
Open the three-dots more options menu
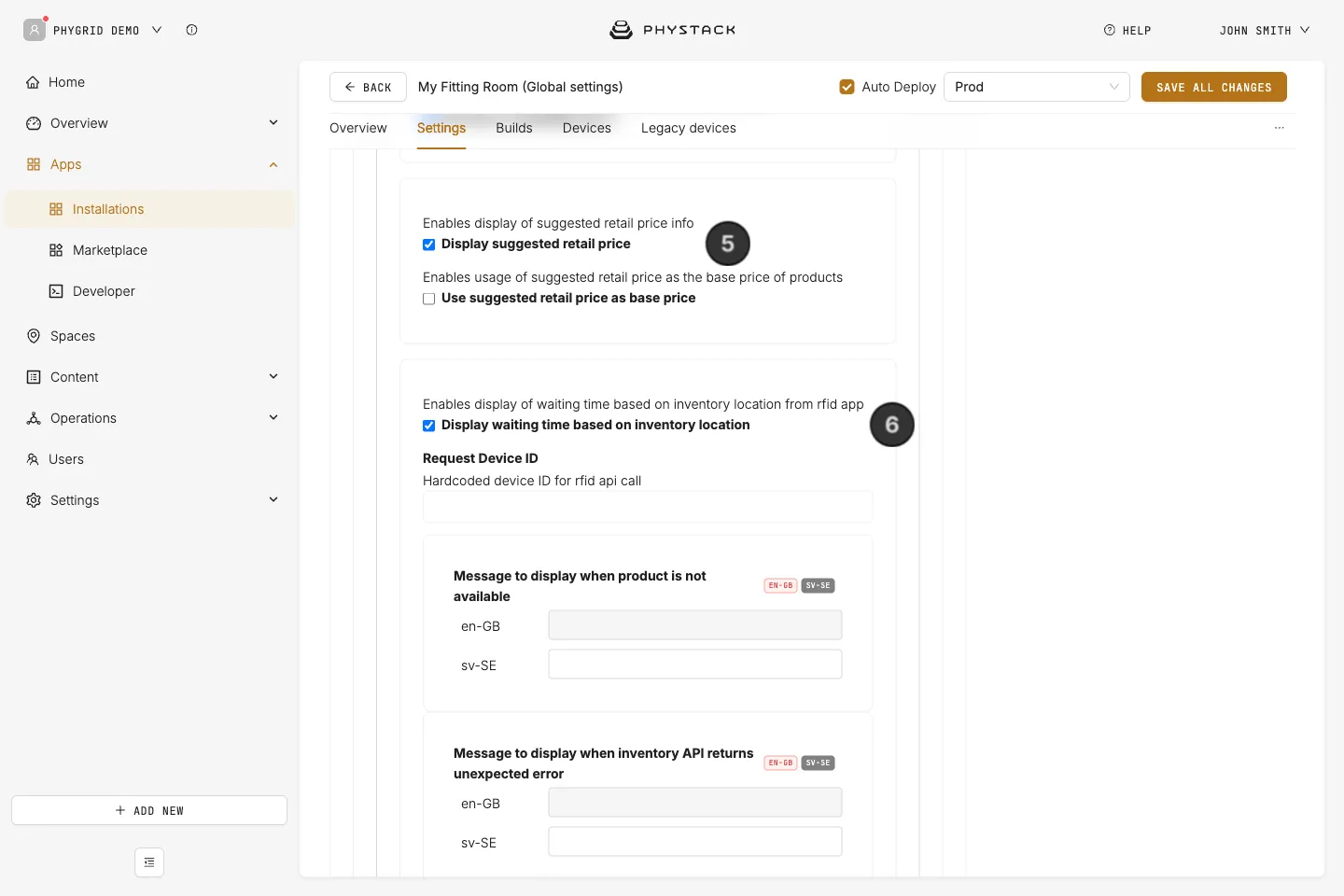click(x=1280, y=128)
